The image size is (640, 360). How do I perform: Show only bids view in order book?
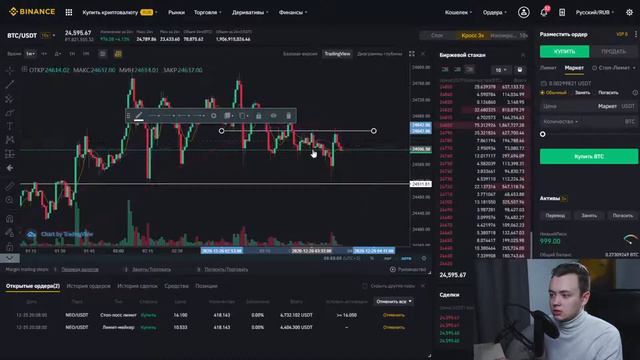458,70
